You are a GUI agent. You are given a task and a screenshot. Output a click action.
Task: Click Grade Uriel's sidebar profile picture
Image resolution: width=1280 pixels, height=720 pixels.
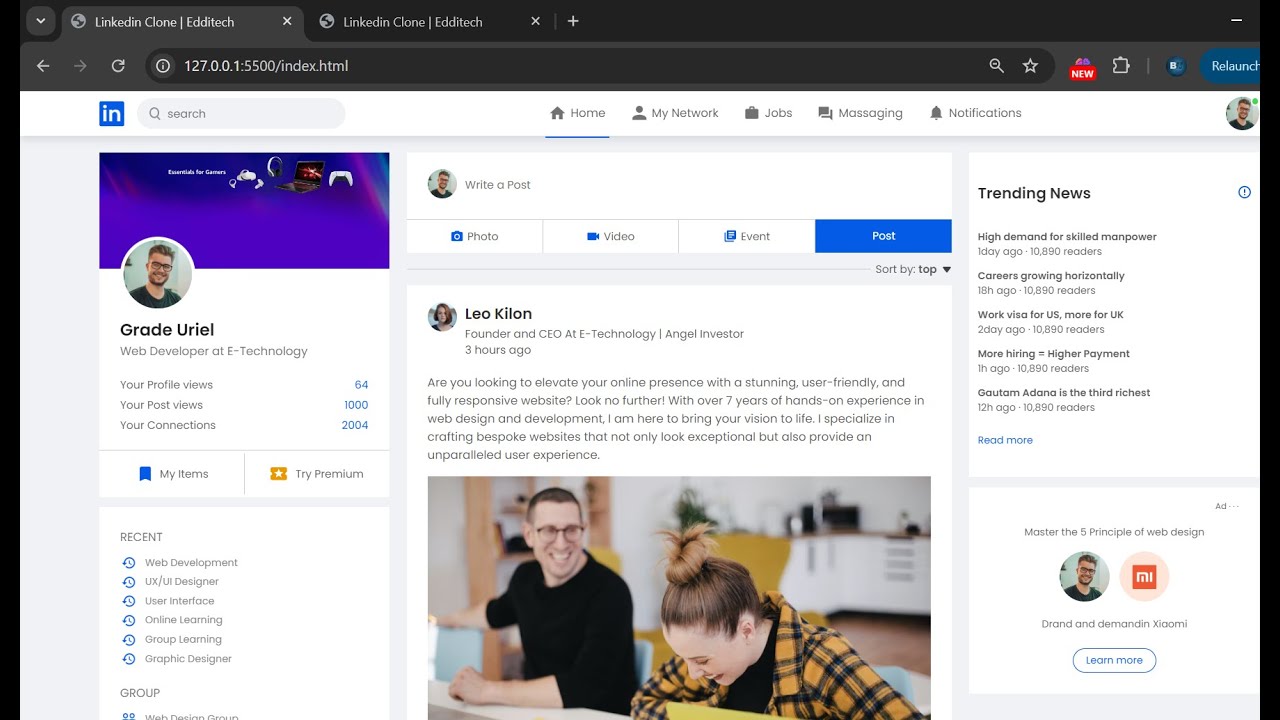pyautogui.click(x=158, y=274)
